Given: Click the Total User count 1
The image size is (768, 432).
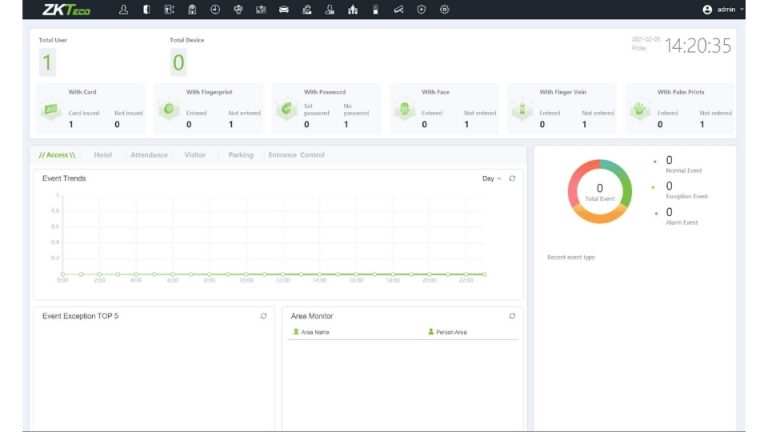Looking at the screenshot, I should [x=47, y=63].
